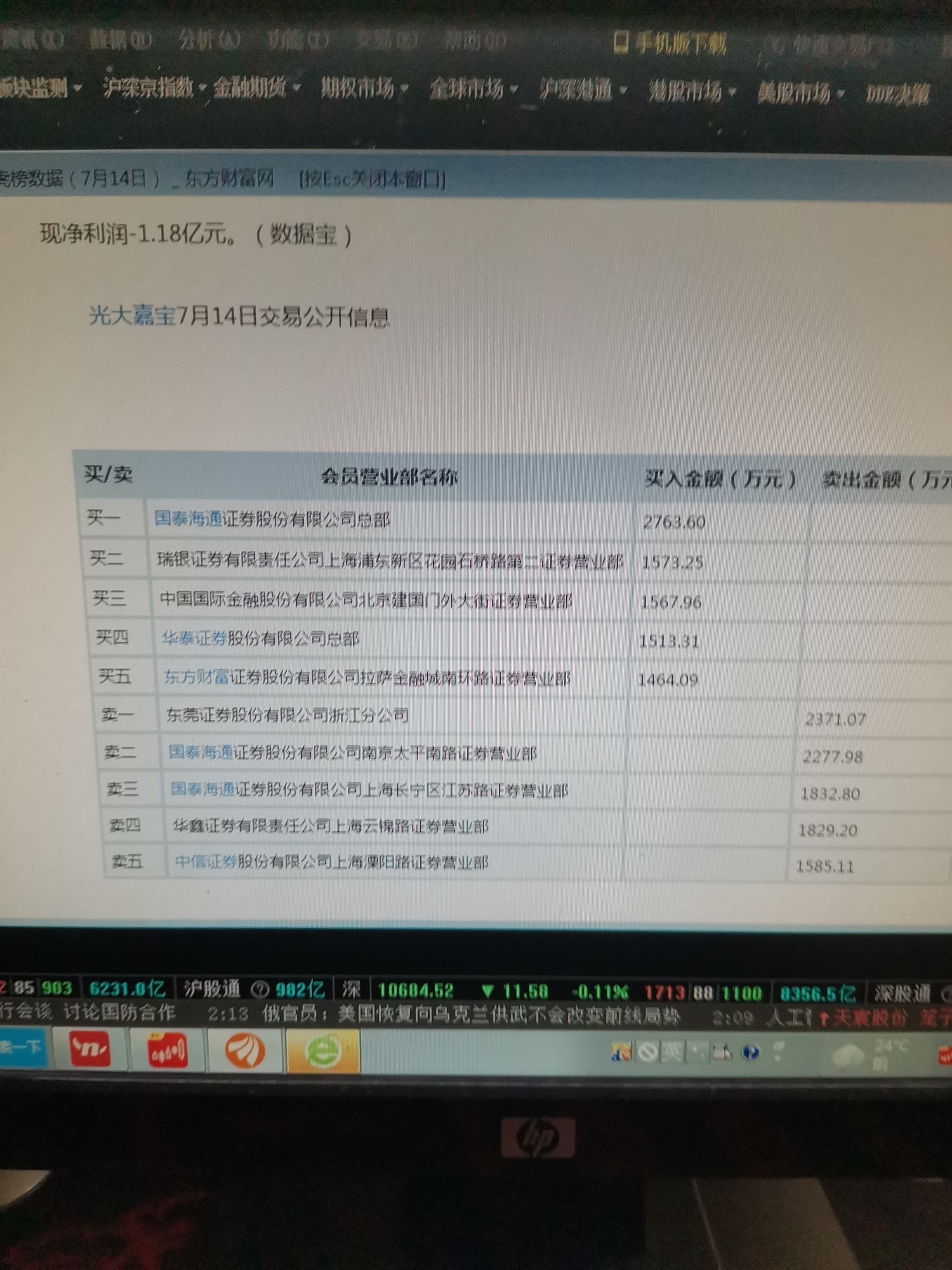Select the 1585.11 sell amount cell
Viewport: 952px width, 1270px height.
(825, 866)
